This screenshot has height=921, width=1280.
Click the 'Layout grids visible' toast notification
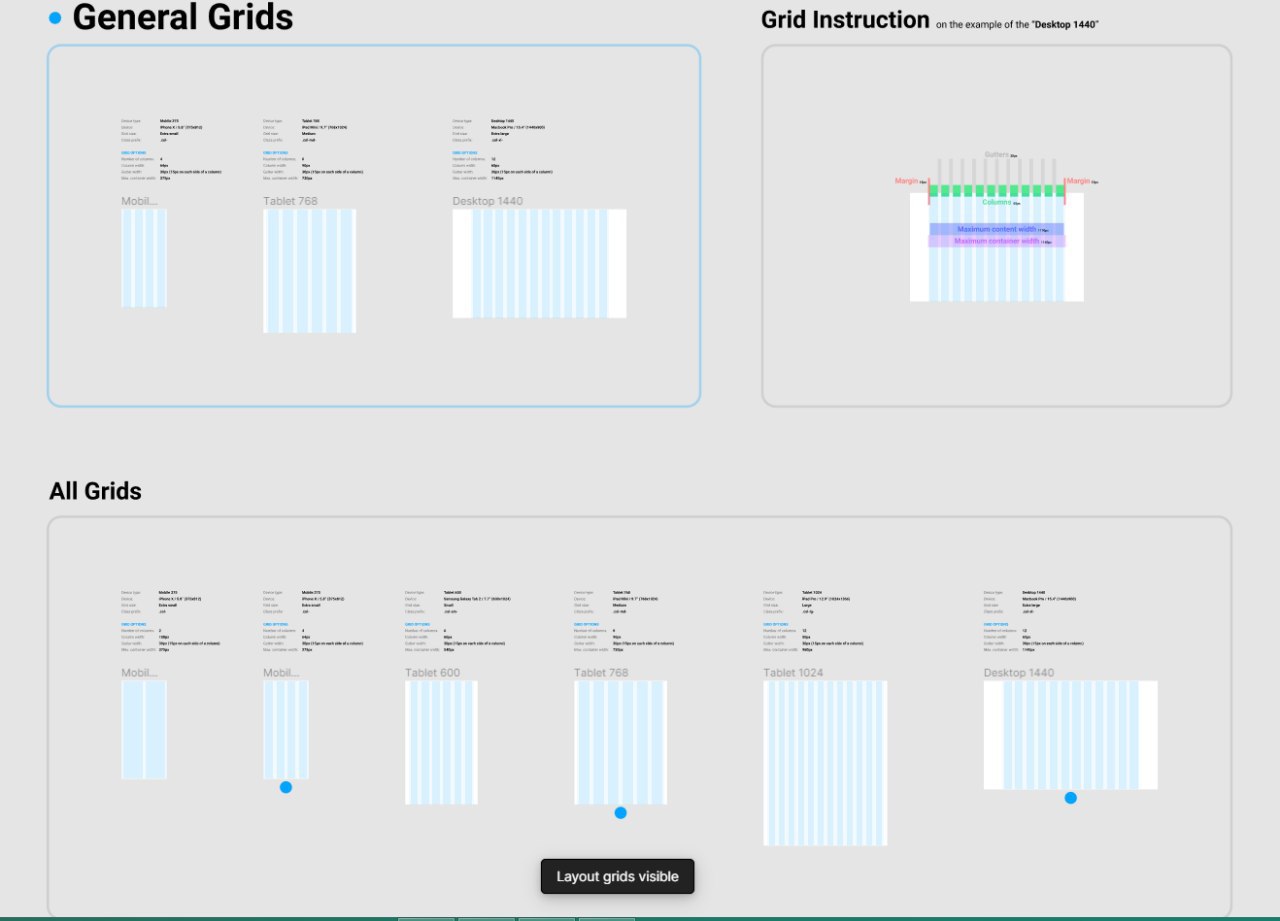[x=617, y=877]
